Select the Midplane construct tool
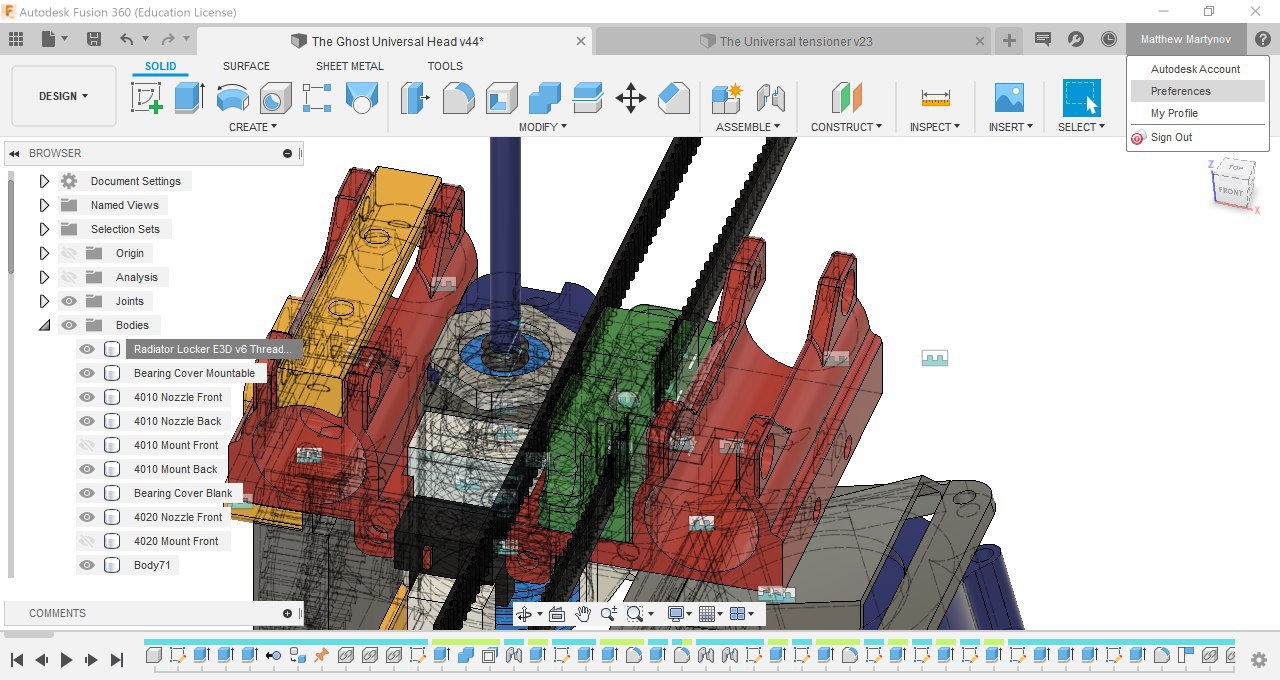This screenshot has height=680, width=1280. [846, 97]
